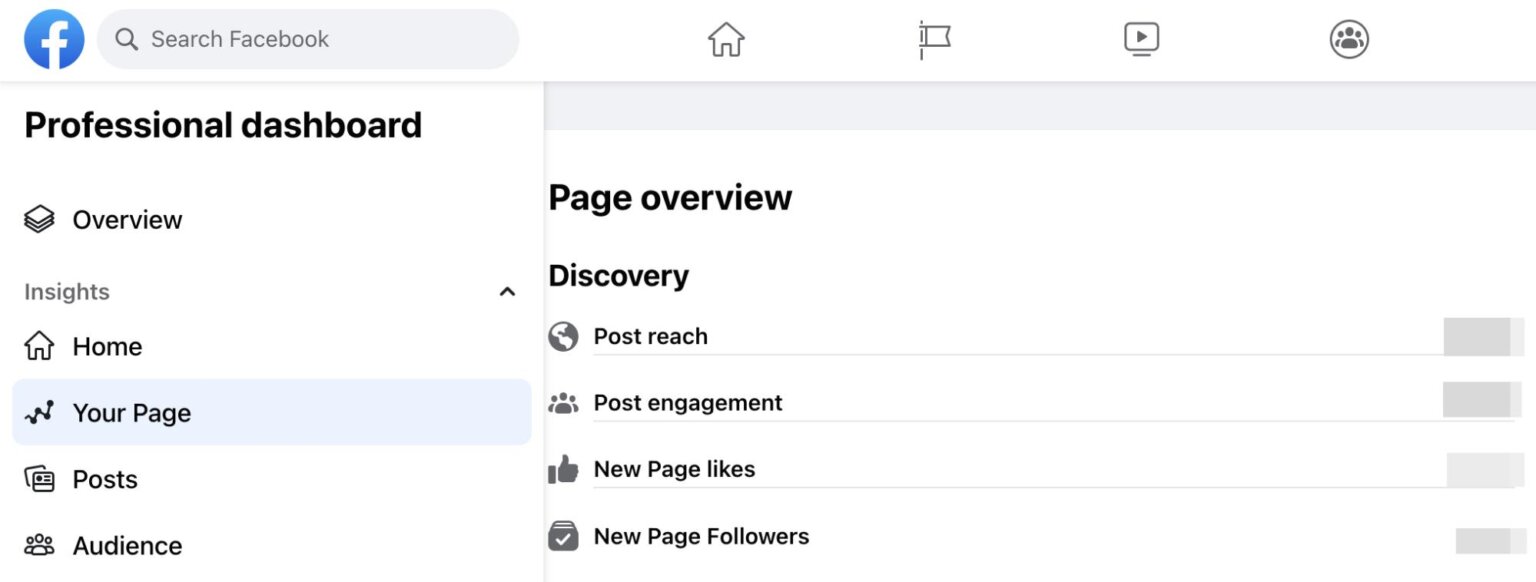
Task: Click the Facebook home icon
Action: 726,39
